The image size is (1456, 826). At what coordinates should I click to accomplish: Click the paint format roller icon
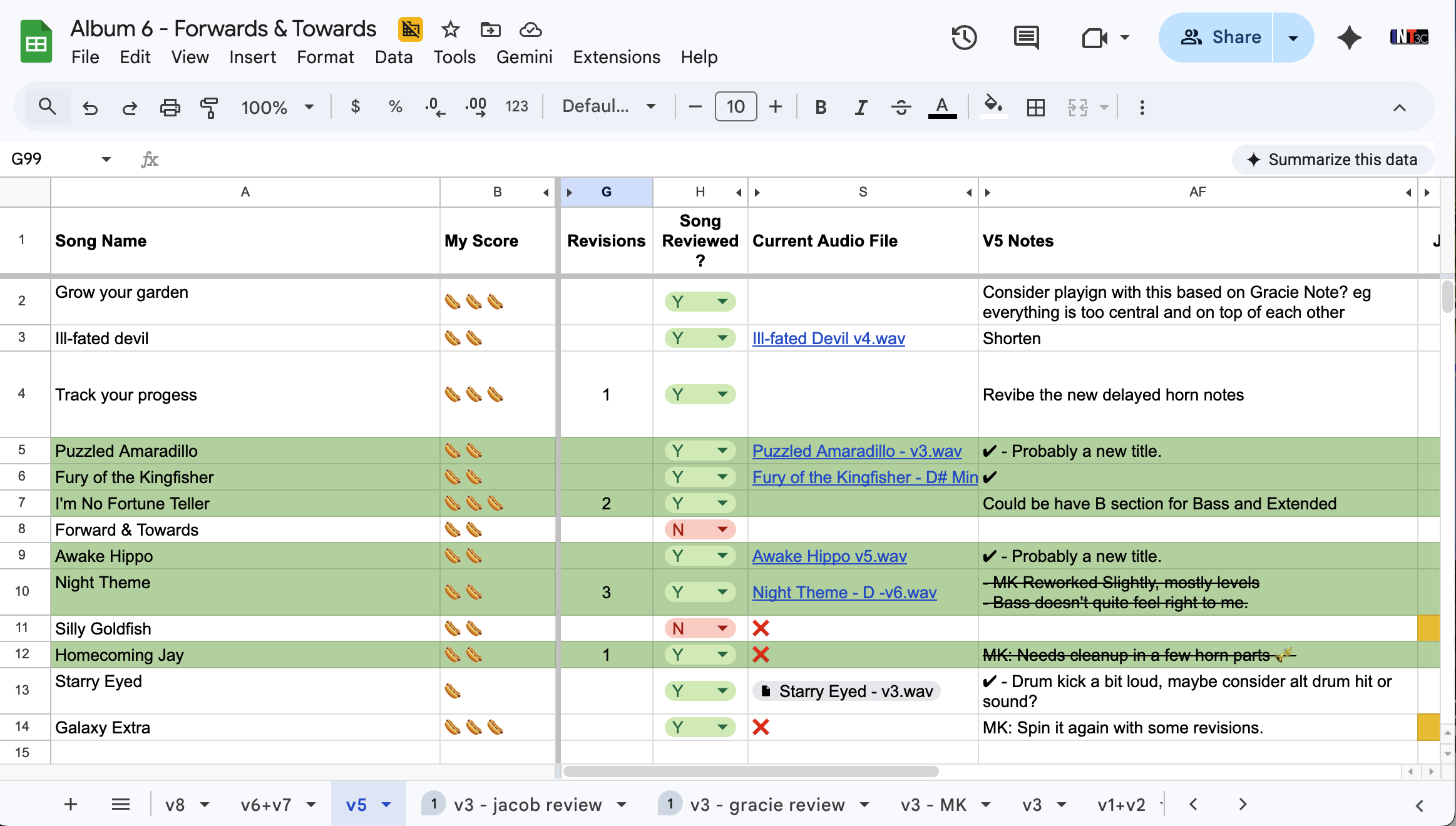(x=209, y=107)
